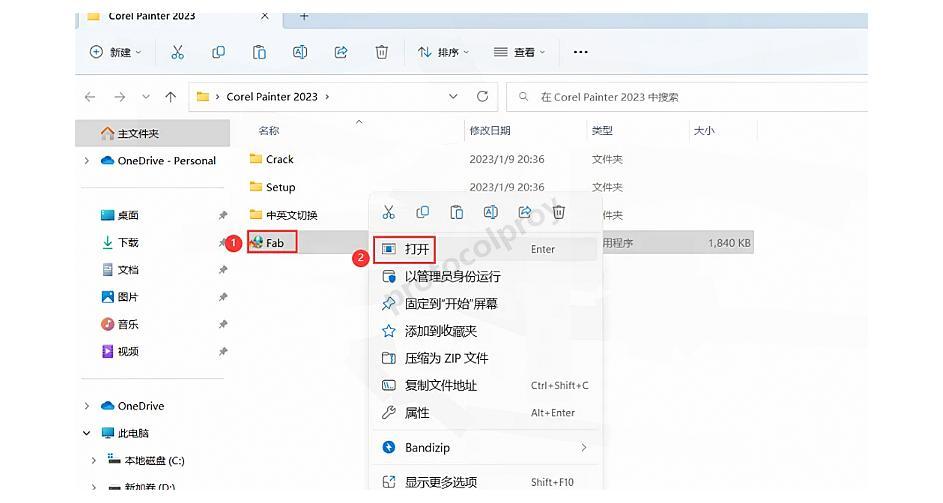Click the search box for Corel Painter 2023

pos(687,97)
